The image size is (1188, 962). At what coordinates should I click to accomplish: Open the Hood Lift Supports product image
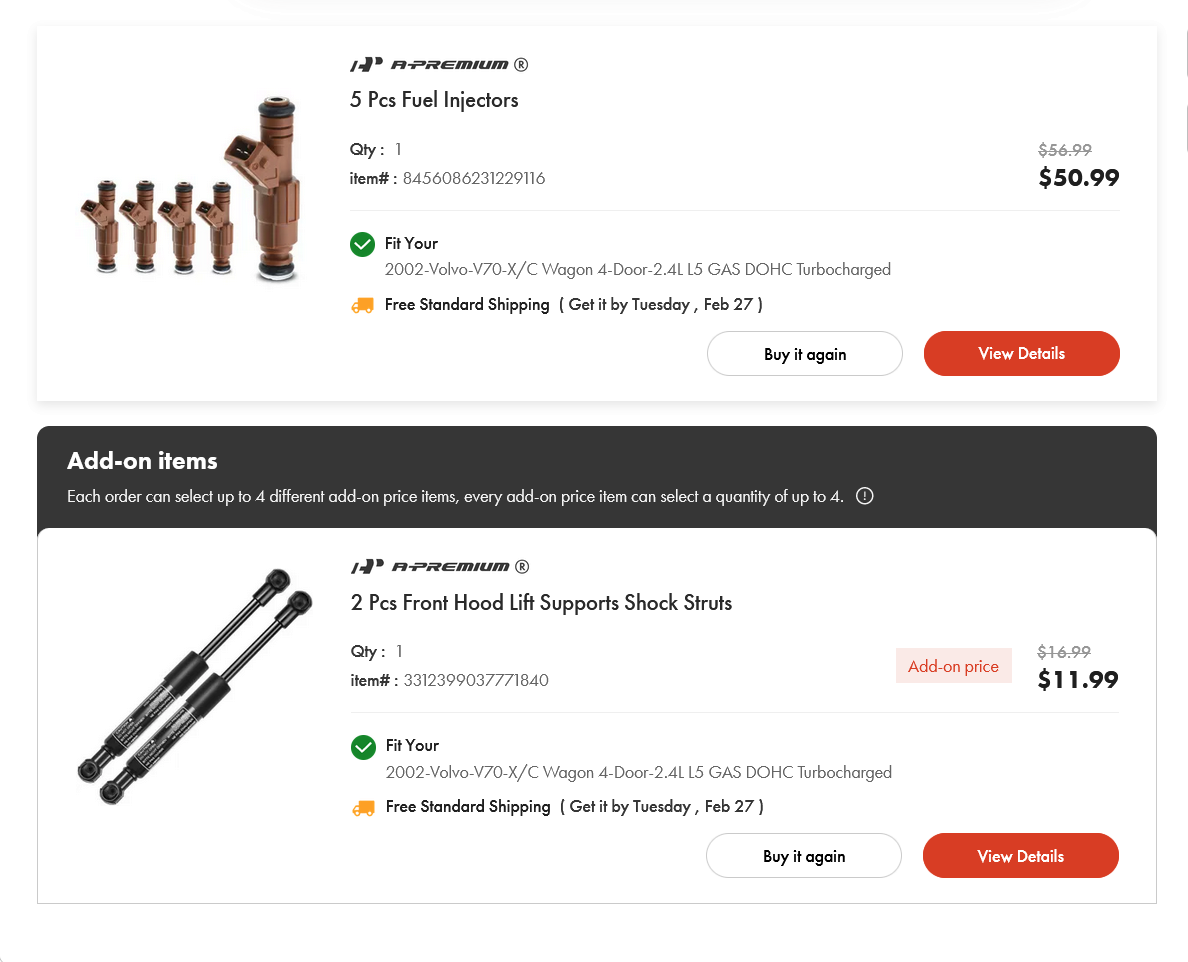[190, 687]
